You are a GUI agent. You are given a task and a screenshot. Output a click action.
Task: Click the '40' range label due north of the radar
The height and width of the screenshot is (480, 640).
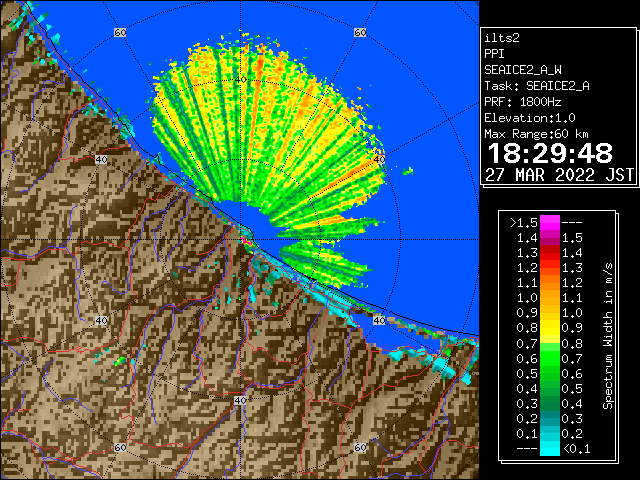241,80
